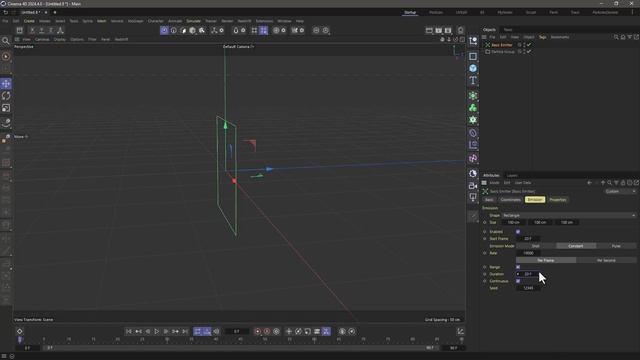Image resolution: width=640 pixels, height=360 pixels.
Task: Open the Create menu
Action: point(29,21)
